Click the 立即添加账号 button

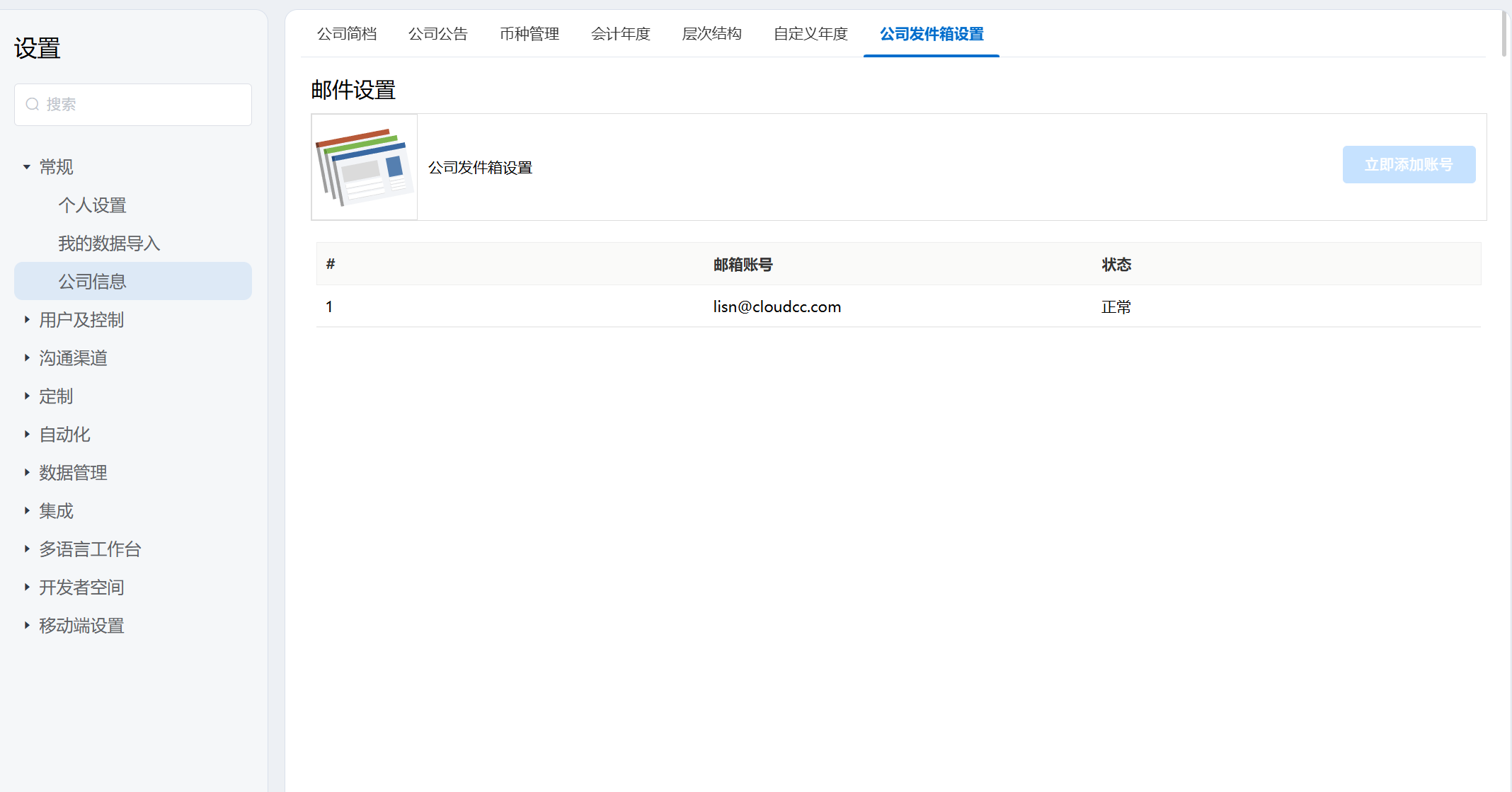(1409, 165)
